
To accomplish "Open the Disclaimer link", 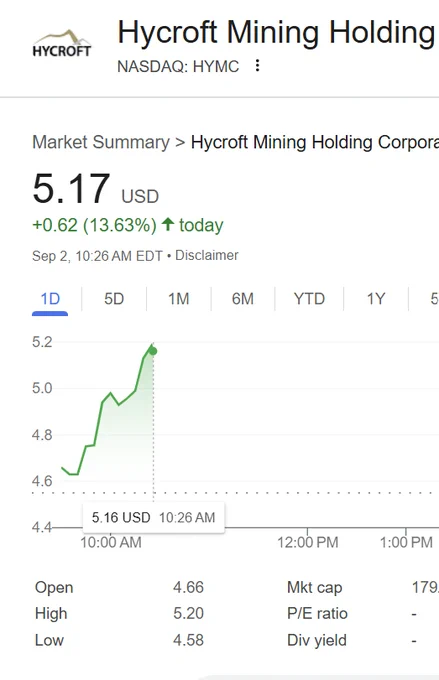I will (206, 255).
